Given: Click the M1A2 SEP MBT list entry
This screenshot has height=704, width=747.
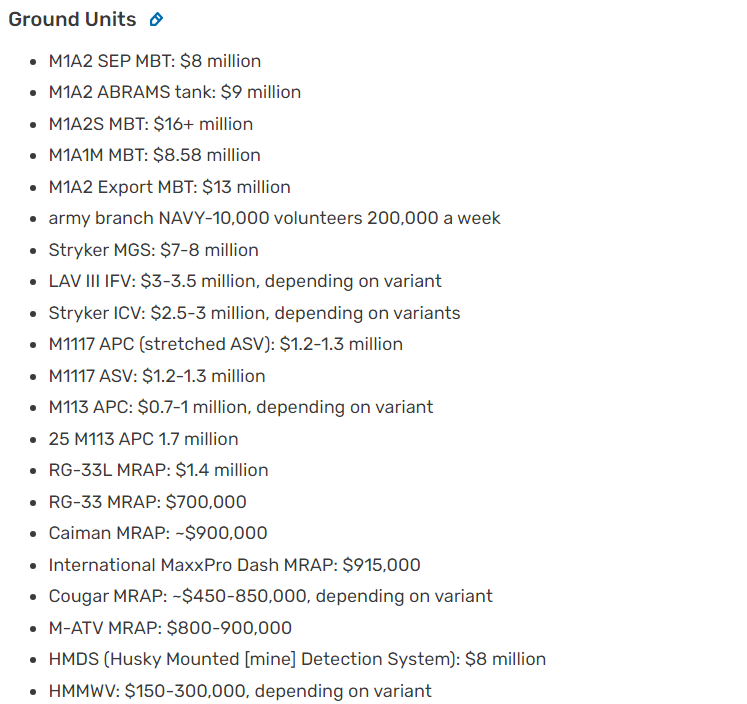Looking at the screenshot, I should (x=155, y=61).
